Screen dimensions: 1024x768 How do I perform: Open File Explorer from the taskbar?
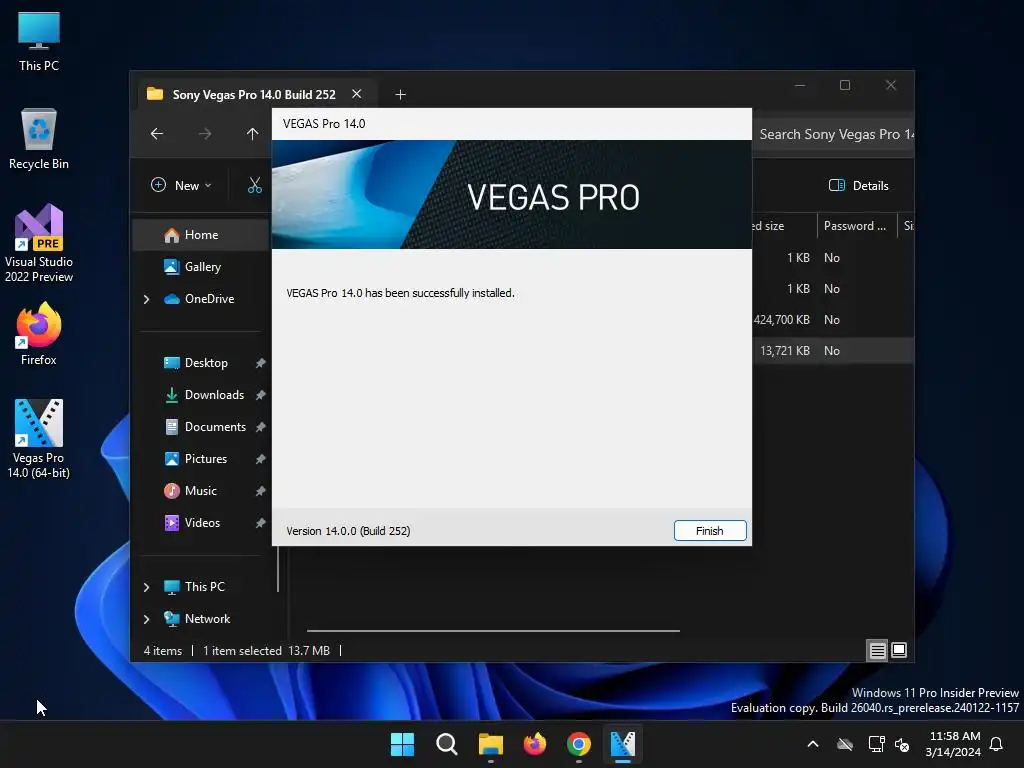pos(490,744)
